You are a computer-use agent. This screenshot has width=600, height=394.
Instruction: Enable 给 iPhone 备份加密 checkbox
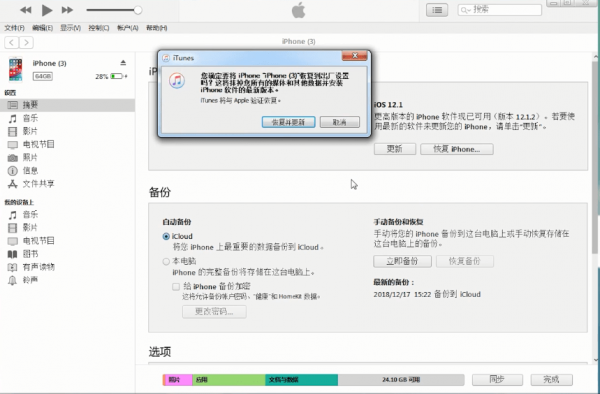point(176,287)
